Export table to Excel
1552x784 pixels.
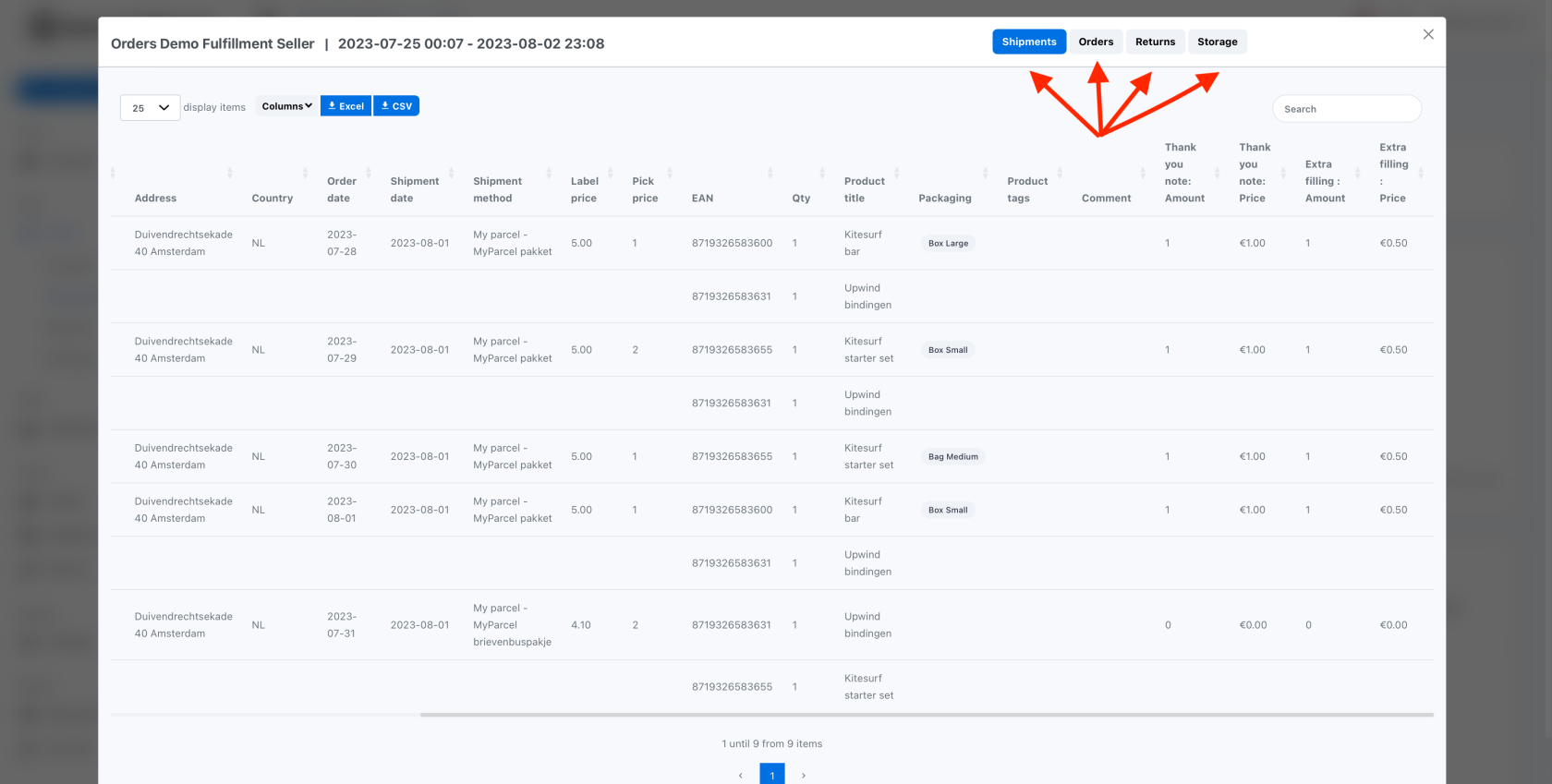[x=346, y=106]
